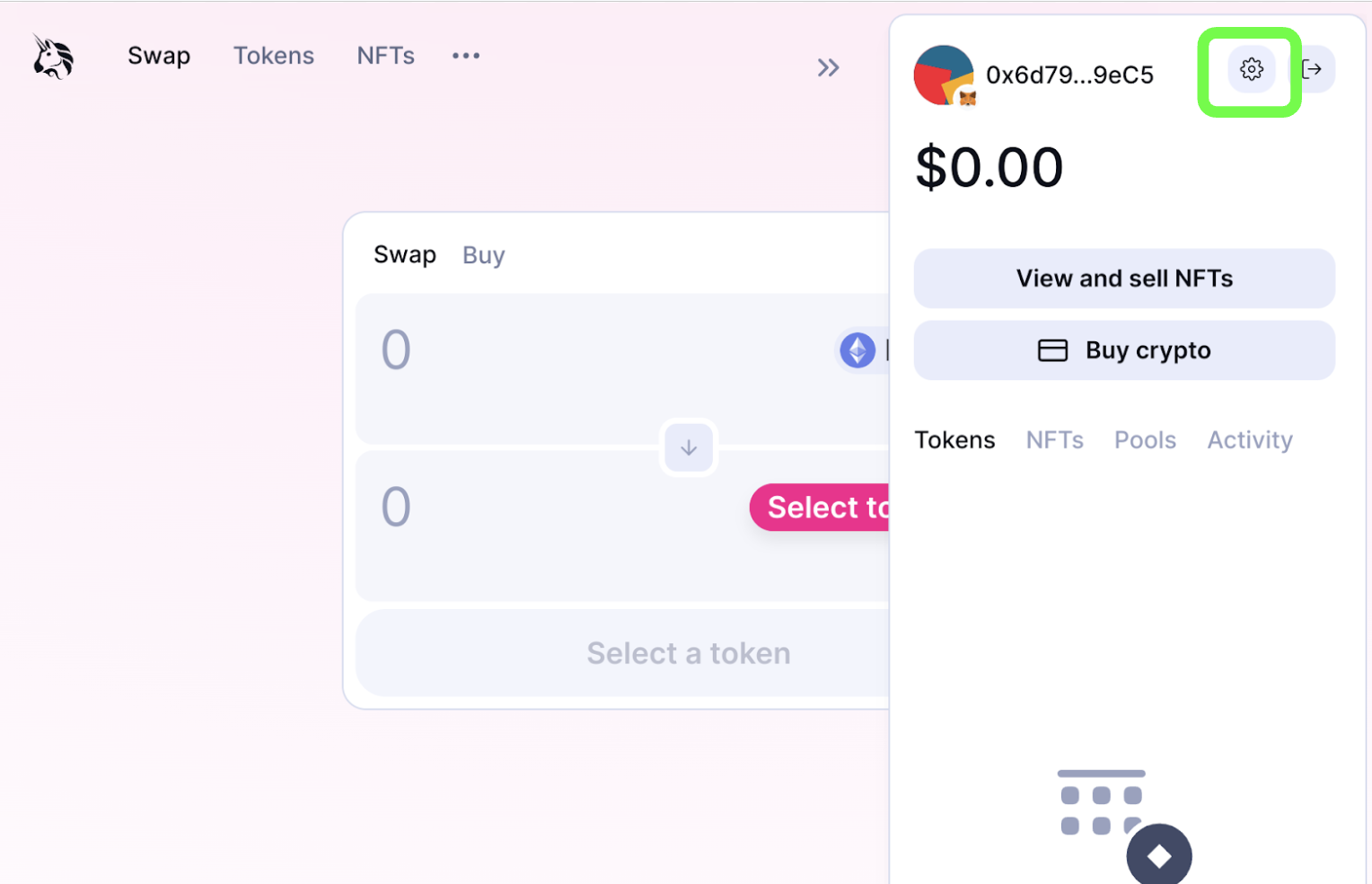Viewport: 1372px width, 884px height.
Task: Collapse wallet panel with double chevron
Action: click(828, 67)
